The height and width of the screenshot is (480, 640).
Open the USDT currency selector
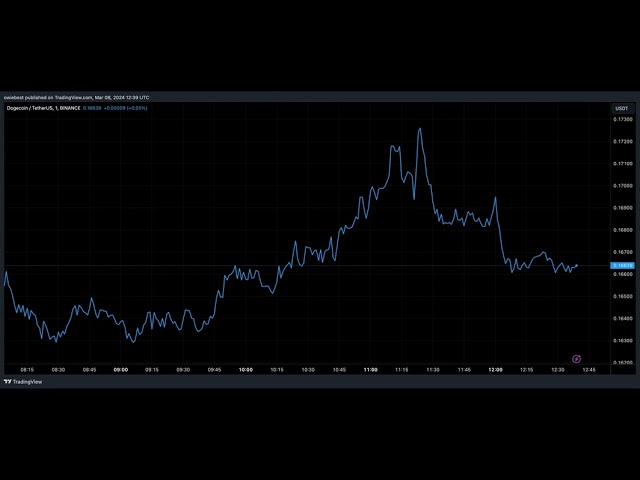tap(621, 108)
